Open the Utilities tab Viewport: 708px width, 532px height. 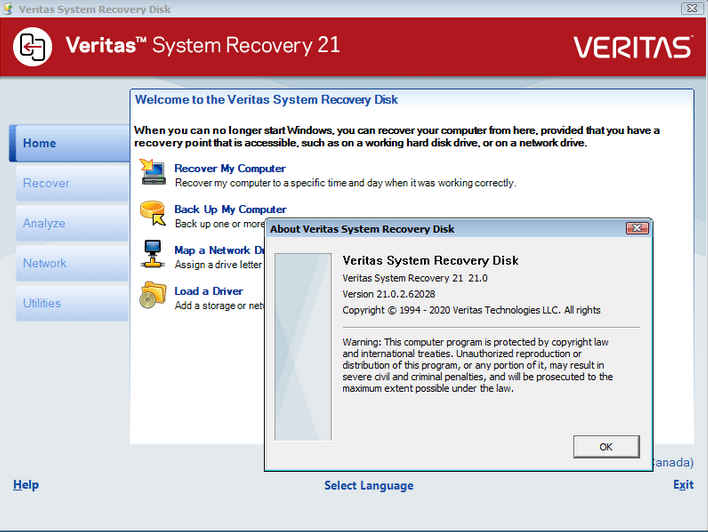click(72, 303)
